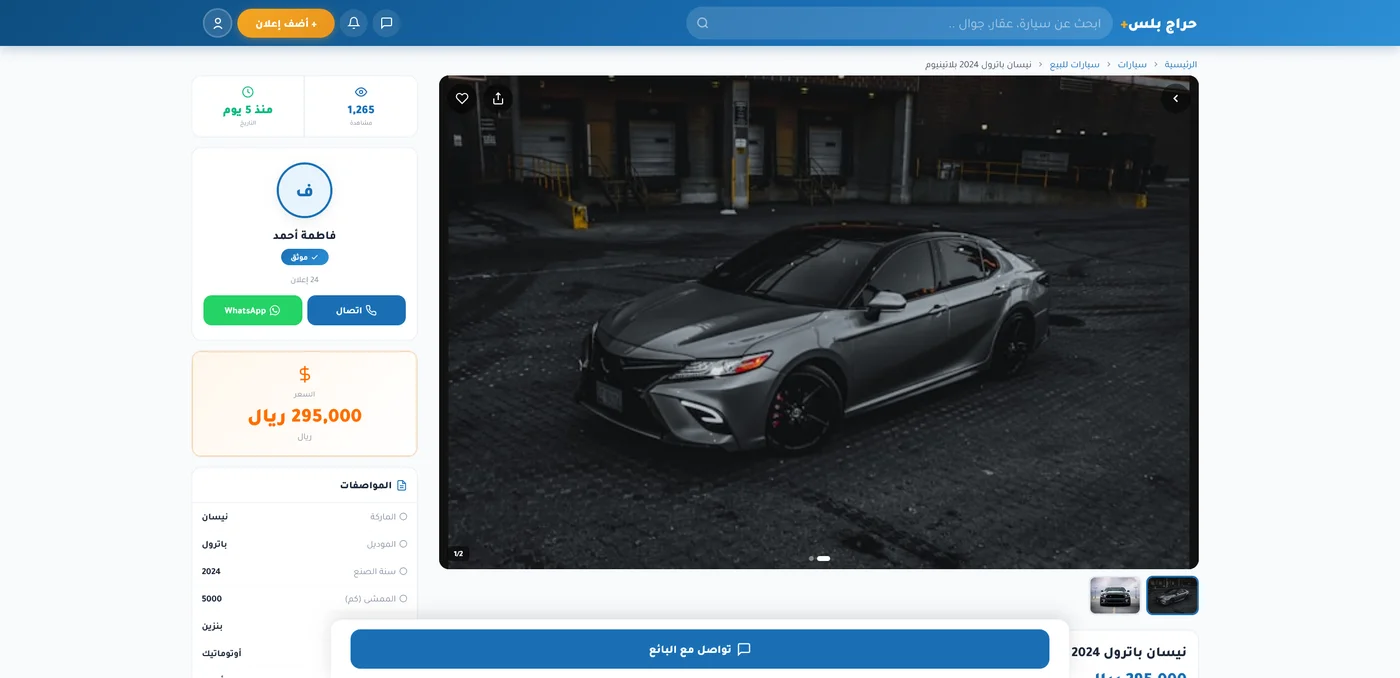Open seller avatar with letter ف
The height and width of the screenshot is (678, 1400).
(x=305, y=190)
